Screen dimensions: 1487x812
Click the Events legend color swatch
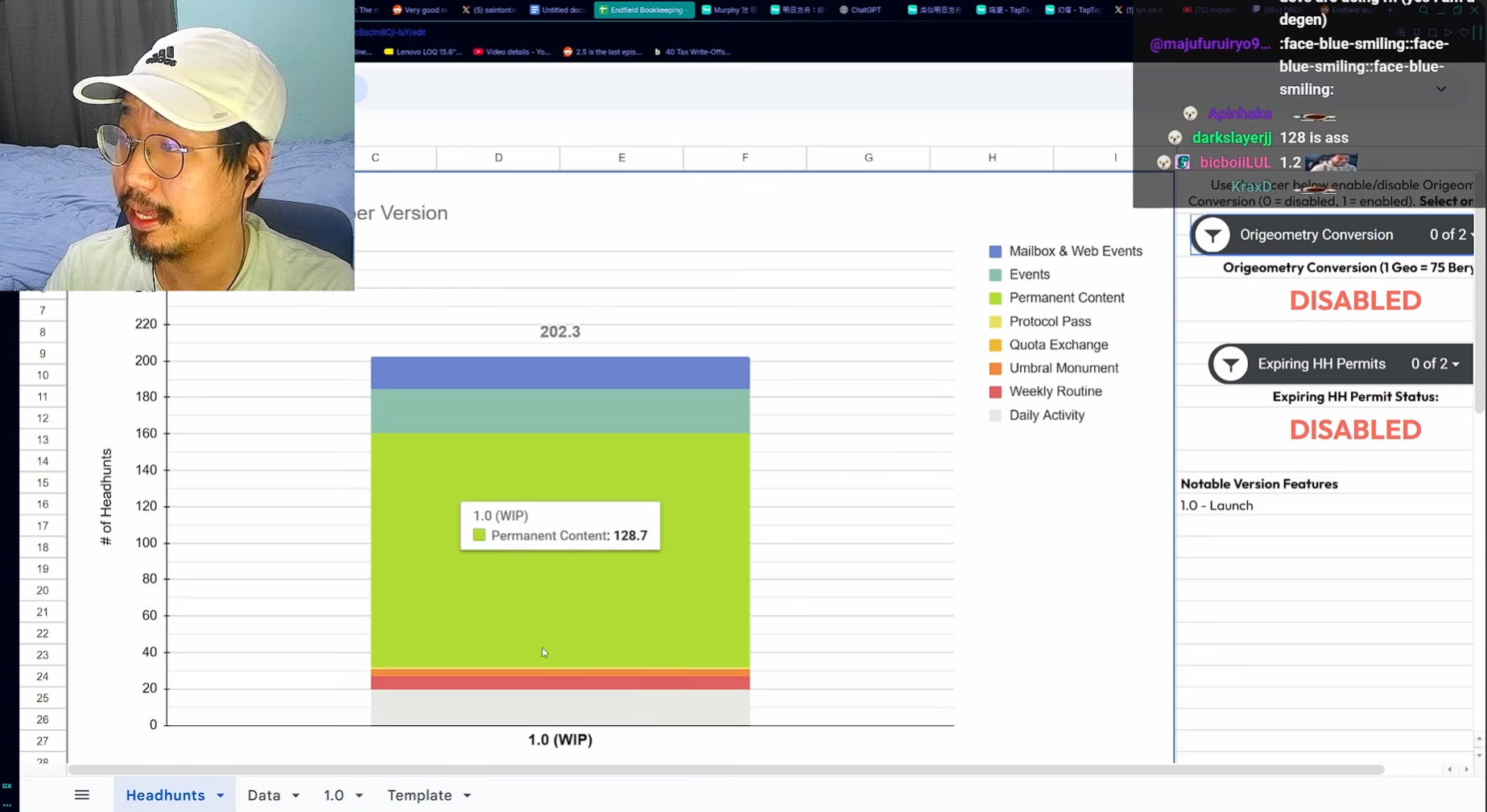pyautogui.click(x=995, y=275)
